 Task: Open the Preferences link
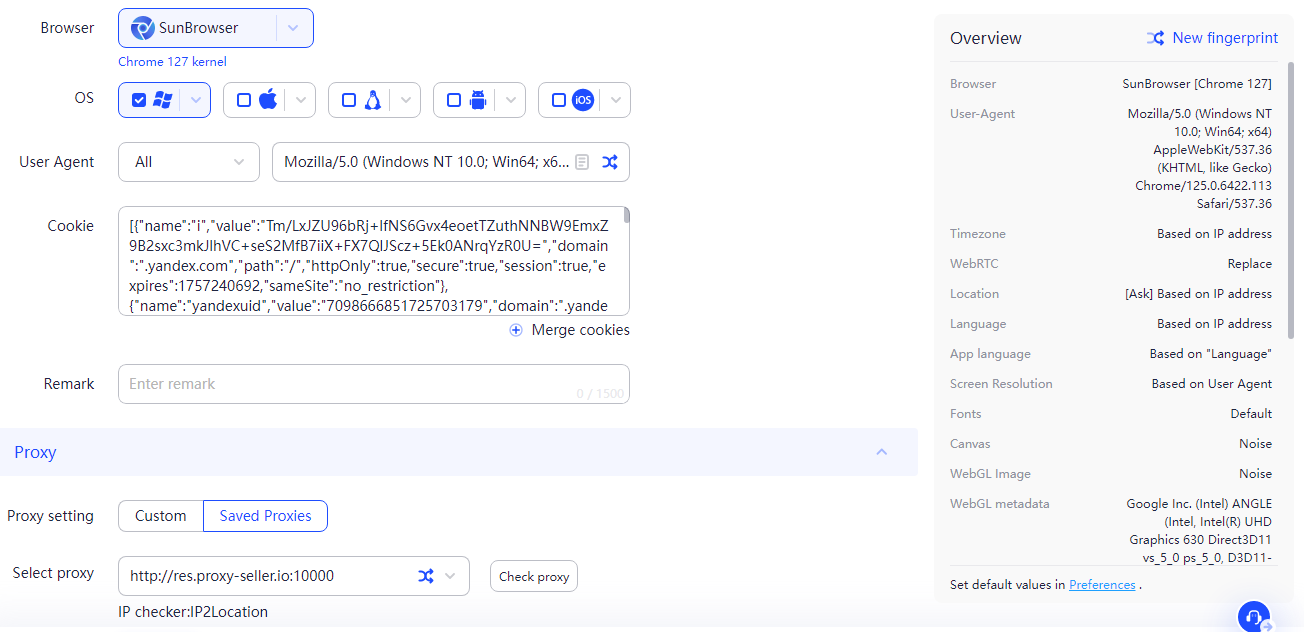(1102, 585)
